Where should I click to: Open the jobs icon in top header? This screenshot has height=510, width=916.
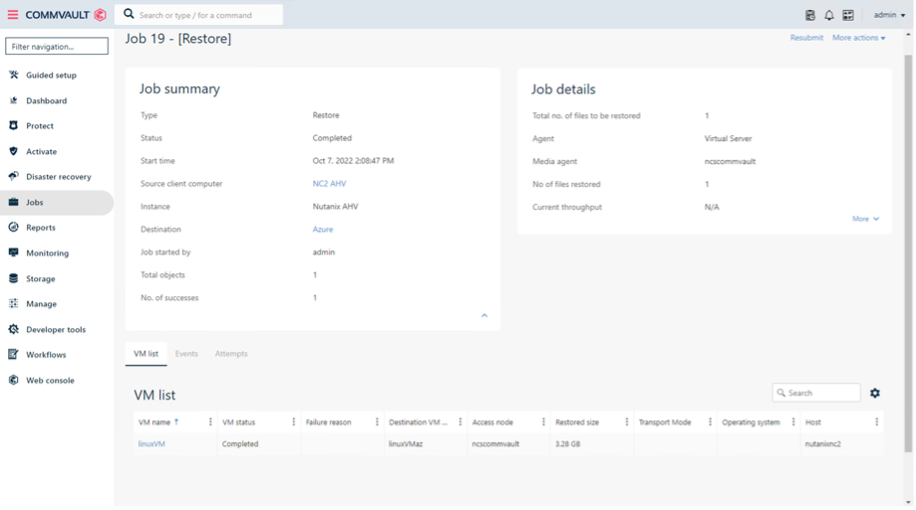[810, 15]
